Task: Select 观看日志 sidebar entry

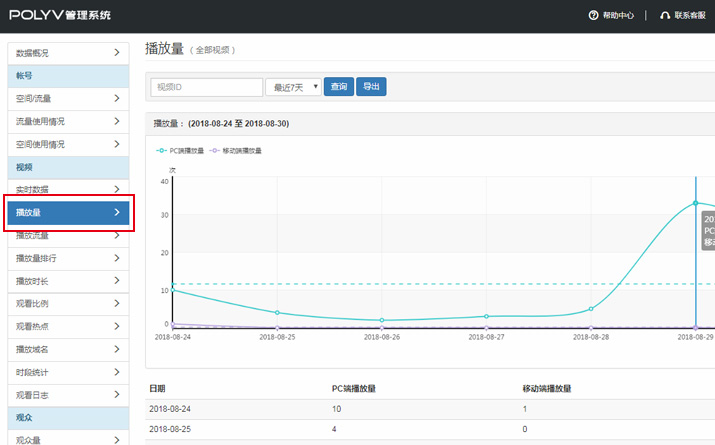Action: tap(68, 395)
